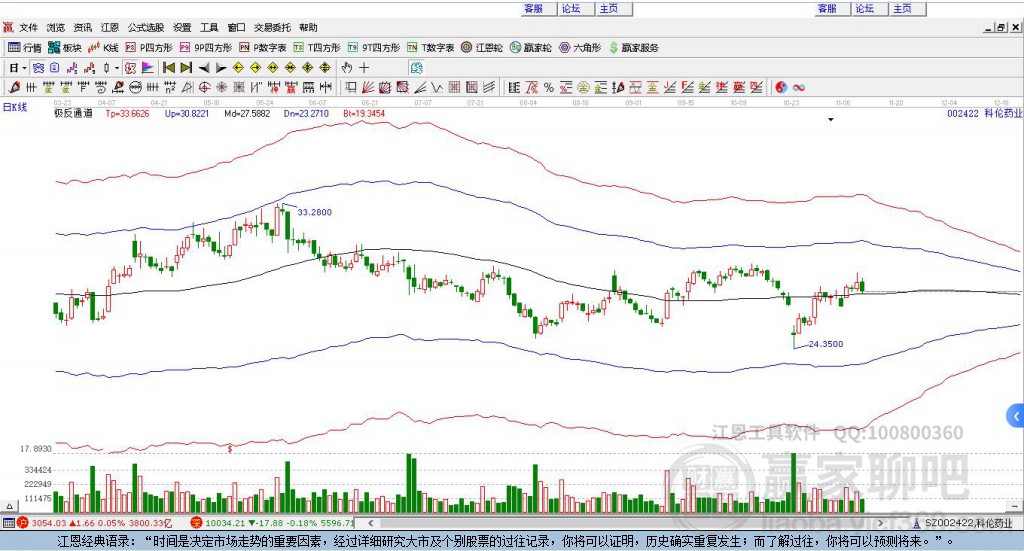The width and height of the screenshot is (1024, 551).
Task: Jump to first bar with skip-back arrow
Action: point(168,68)
